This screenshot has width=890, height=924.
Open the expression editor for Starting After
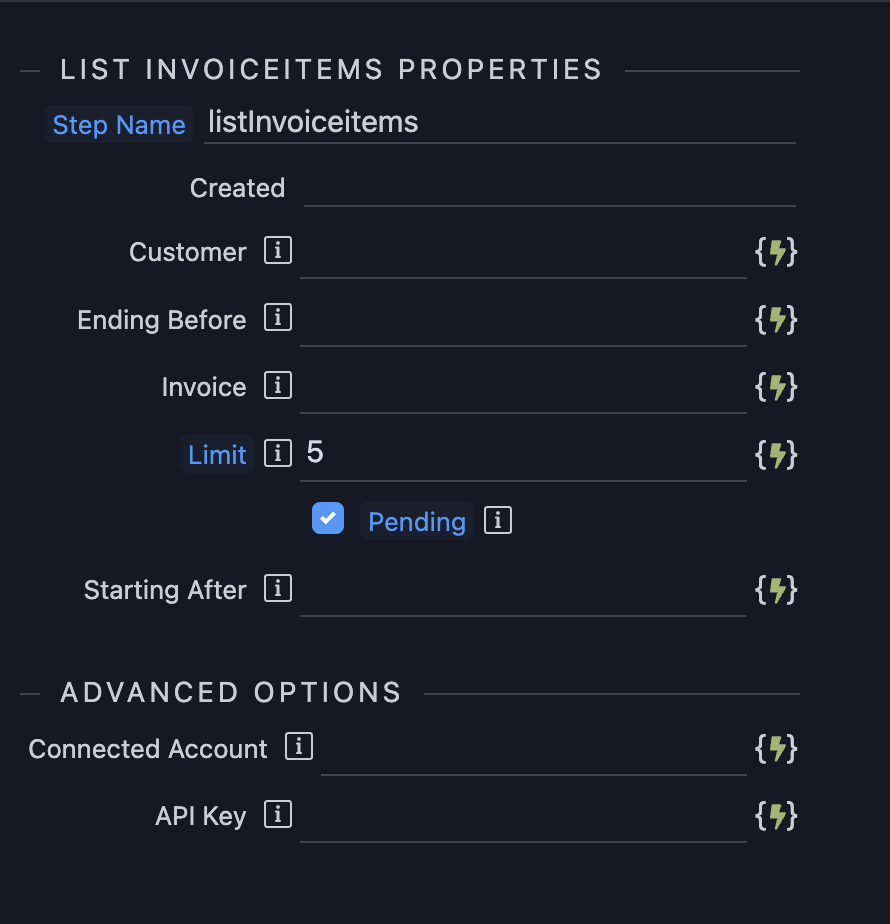coord(776,590)
